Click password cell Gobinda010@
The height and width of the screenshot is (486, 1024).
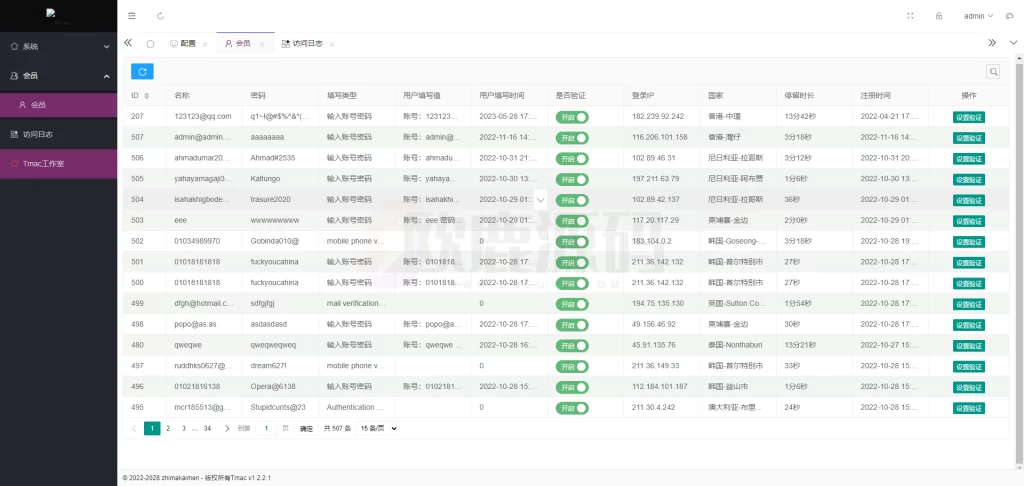pos(274,241)
